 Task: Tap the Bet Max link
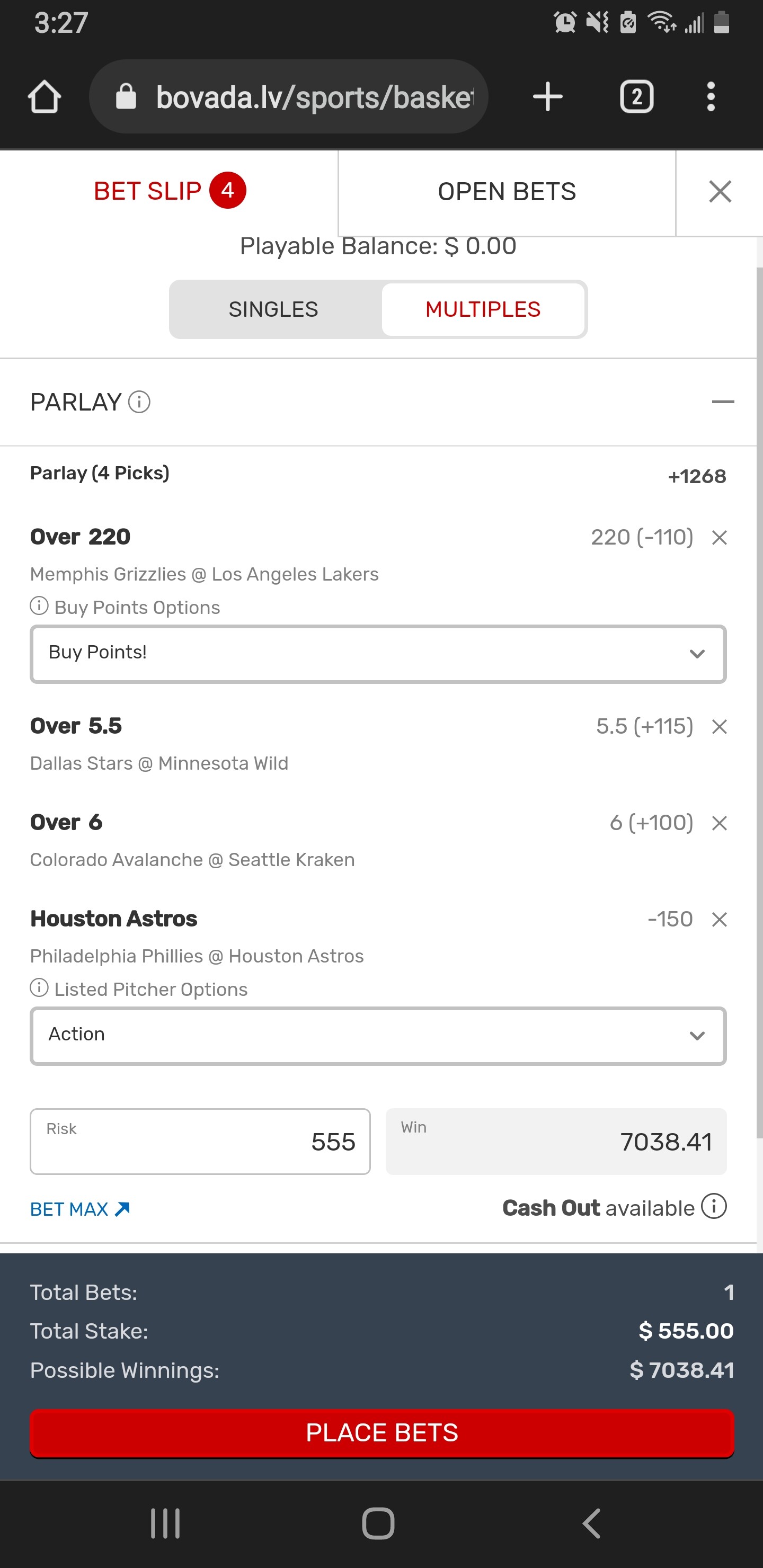80,1209
